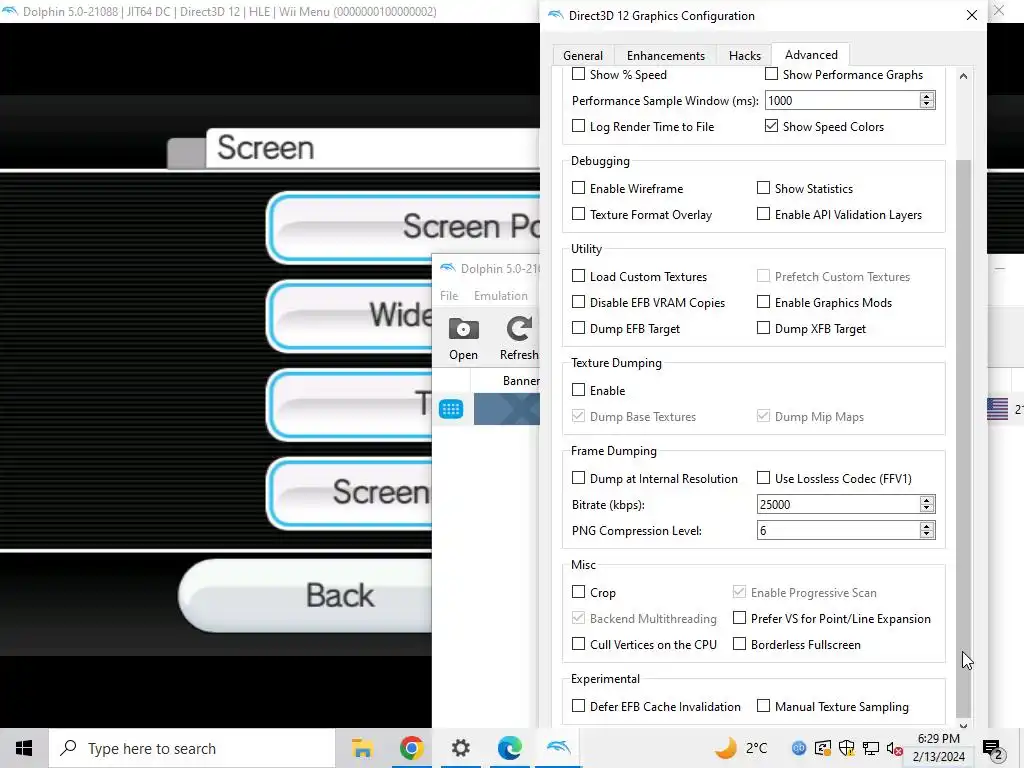The width and height of the screenshot is (1024, 768).
Task: Open the File menu in Dolphin window
Action: 449,296
